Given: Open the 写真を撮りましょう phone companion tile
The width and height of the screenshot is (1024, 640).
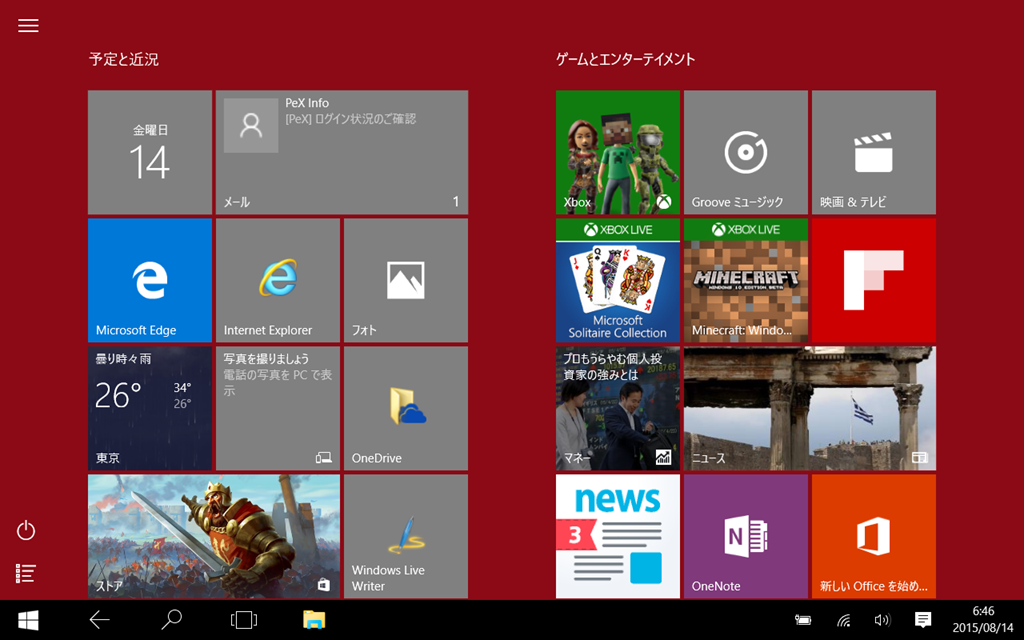Looking at the screenshot, I should point(278,408).
